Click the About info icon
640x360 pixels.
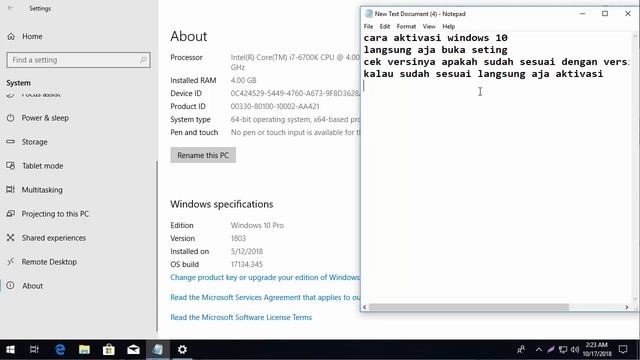[11, 286]
